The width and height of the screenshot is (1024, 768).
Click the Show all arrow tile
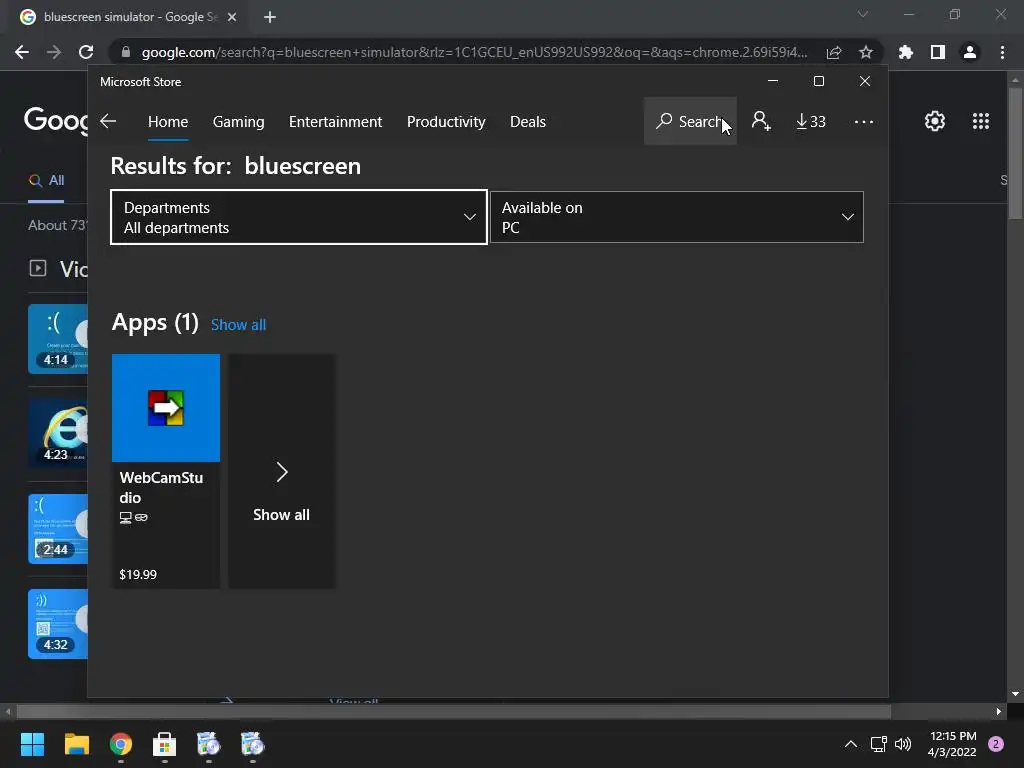[282, 472]
